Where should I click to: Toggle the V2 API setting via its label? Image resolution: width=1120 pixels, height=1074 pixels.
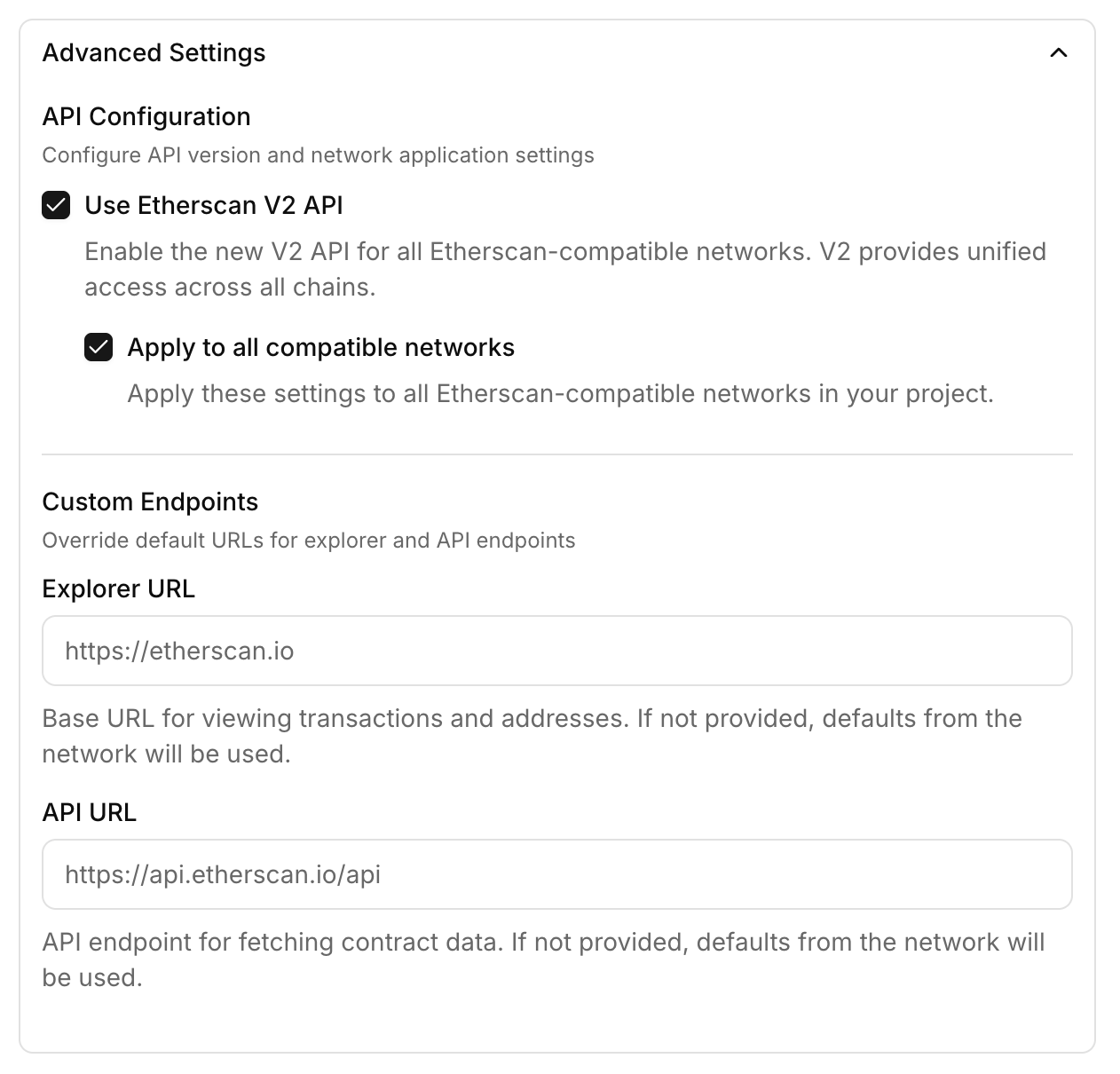pyautogui.click(x=214, y=205)
